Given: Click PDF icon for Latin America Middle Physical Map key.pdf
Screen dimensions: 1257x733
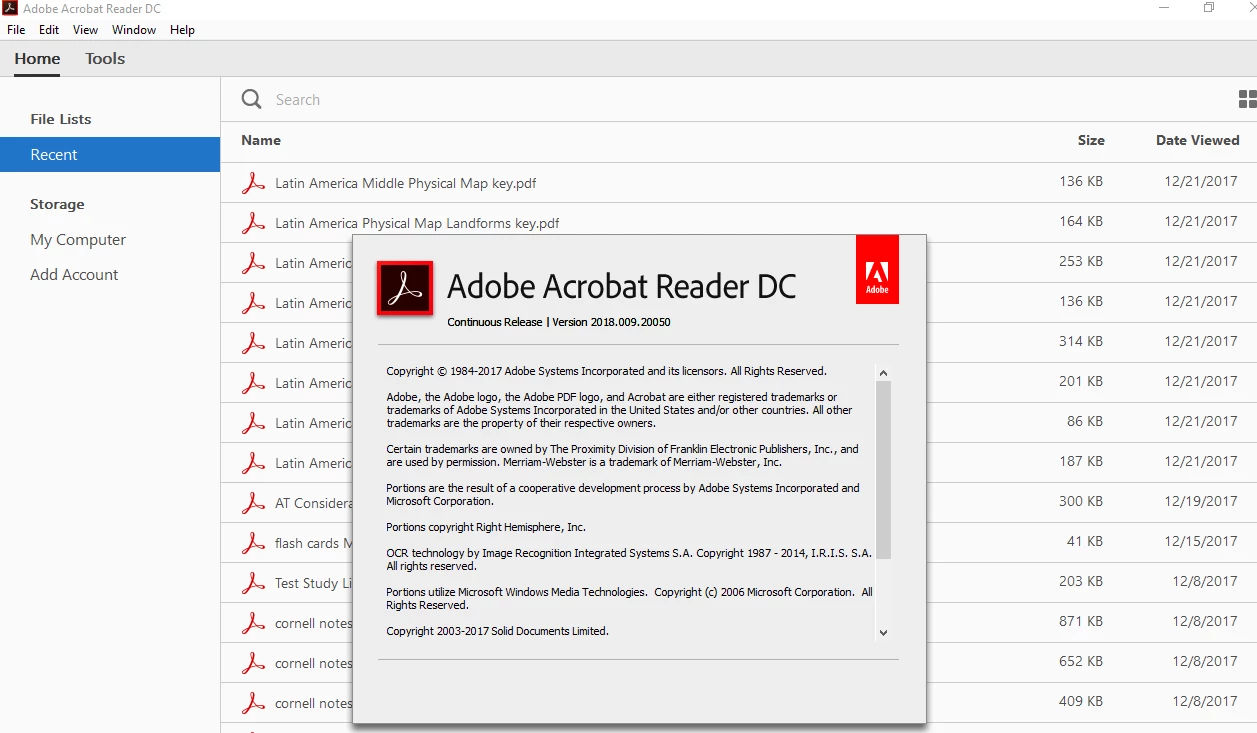Looking at the screenshot, I should click(x=254, y=183).
